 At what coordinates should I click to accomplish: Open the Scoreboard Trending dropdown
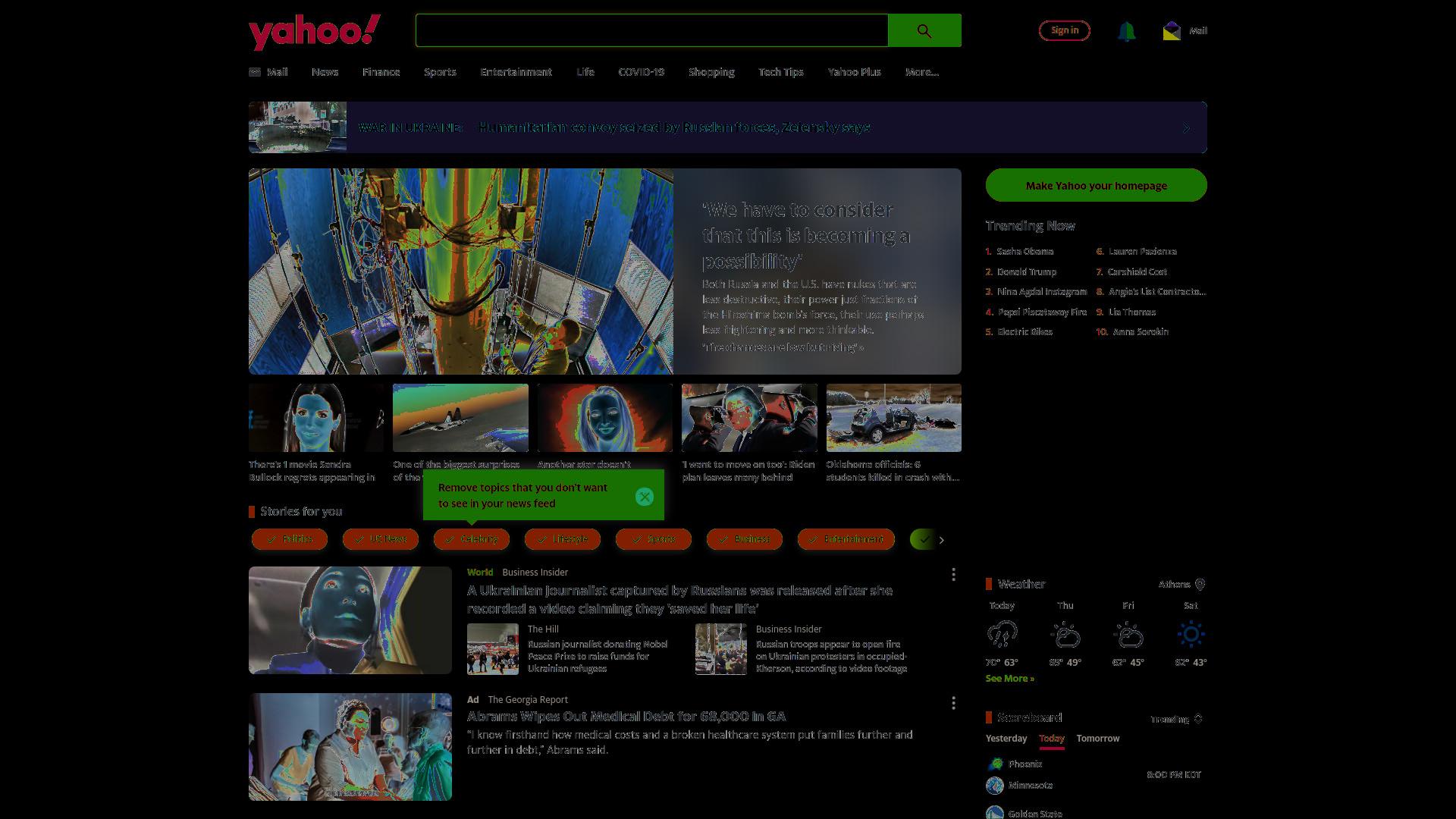(x=1176, y=719)
